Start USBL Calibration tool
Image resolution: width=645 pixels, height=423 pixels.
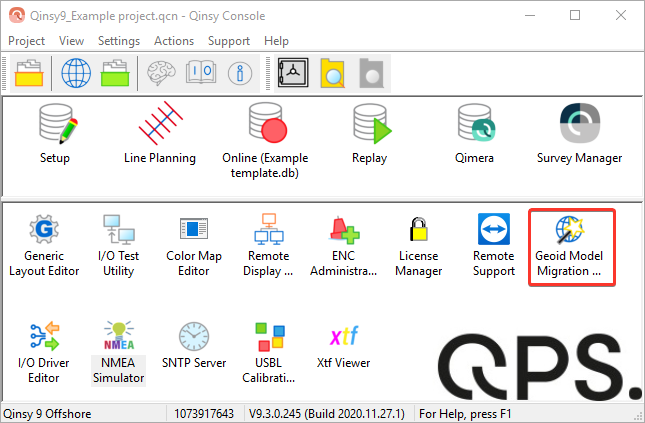tap(269, 353)
